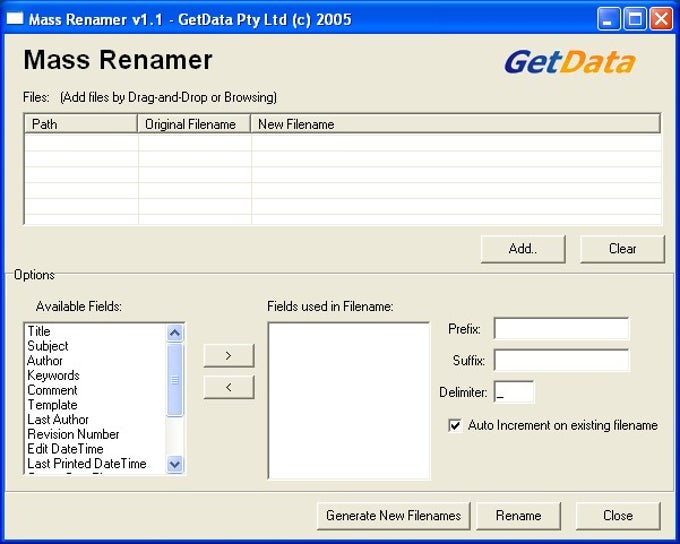Click Available Fields scroll down arrow

pyautogui.click(x=175, y=465)
